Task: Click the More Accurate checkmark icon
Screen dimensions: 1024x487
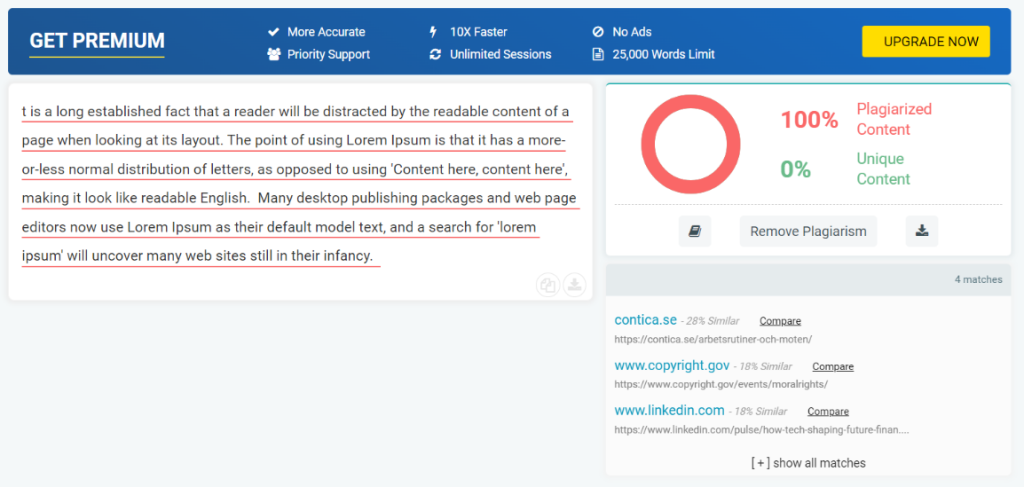Action: (274, 32)
